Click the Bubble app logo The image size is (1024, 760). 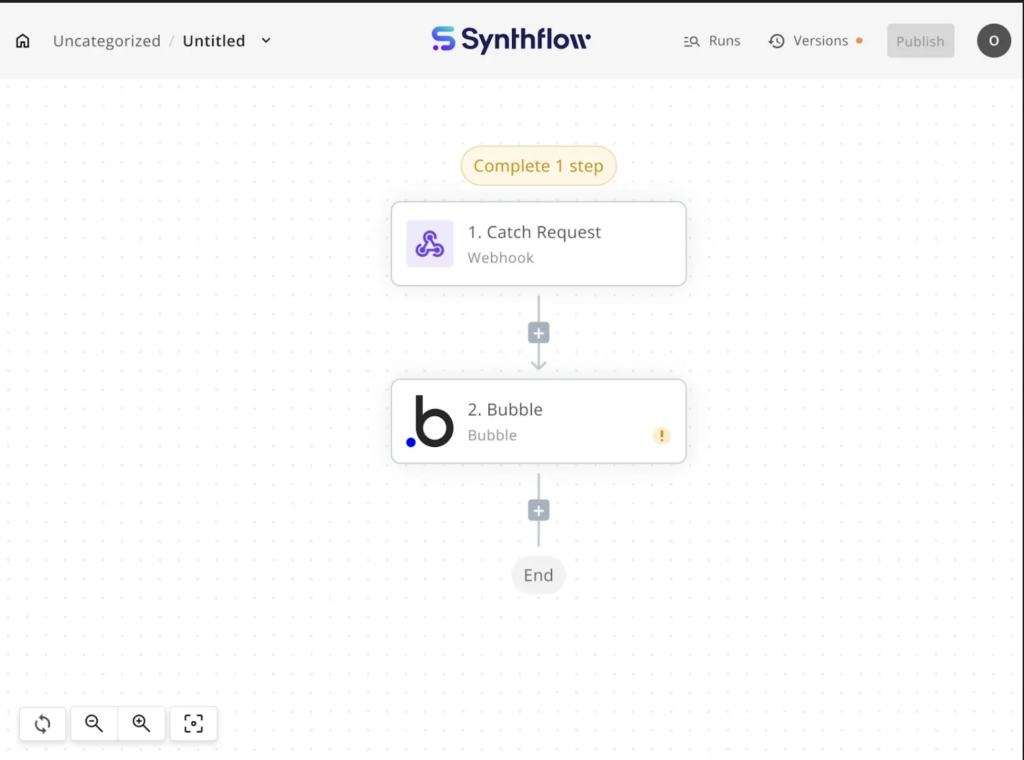pyautogui.click(x=430, y=422)
